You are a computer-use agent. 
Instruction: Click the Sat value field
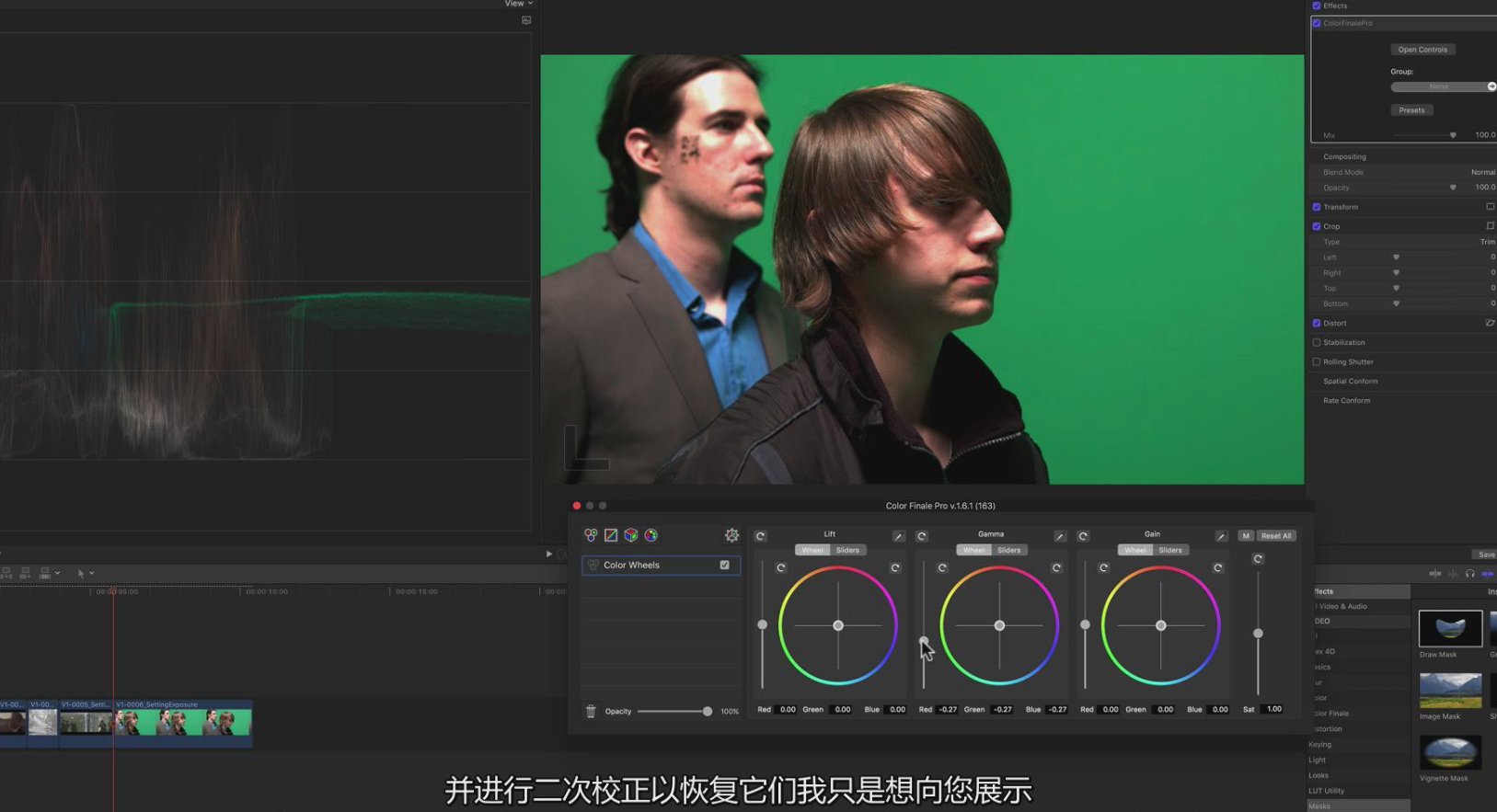pyautogui.click(x=1273, y=709)
